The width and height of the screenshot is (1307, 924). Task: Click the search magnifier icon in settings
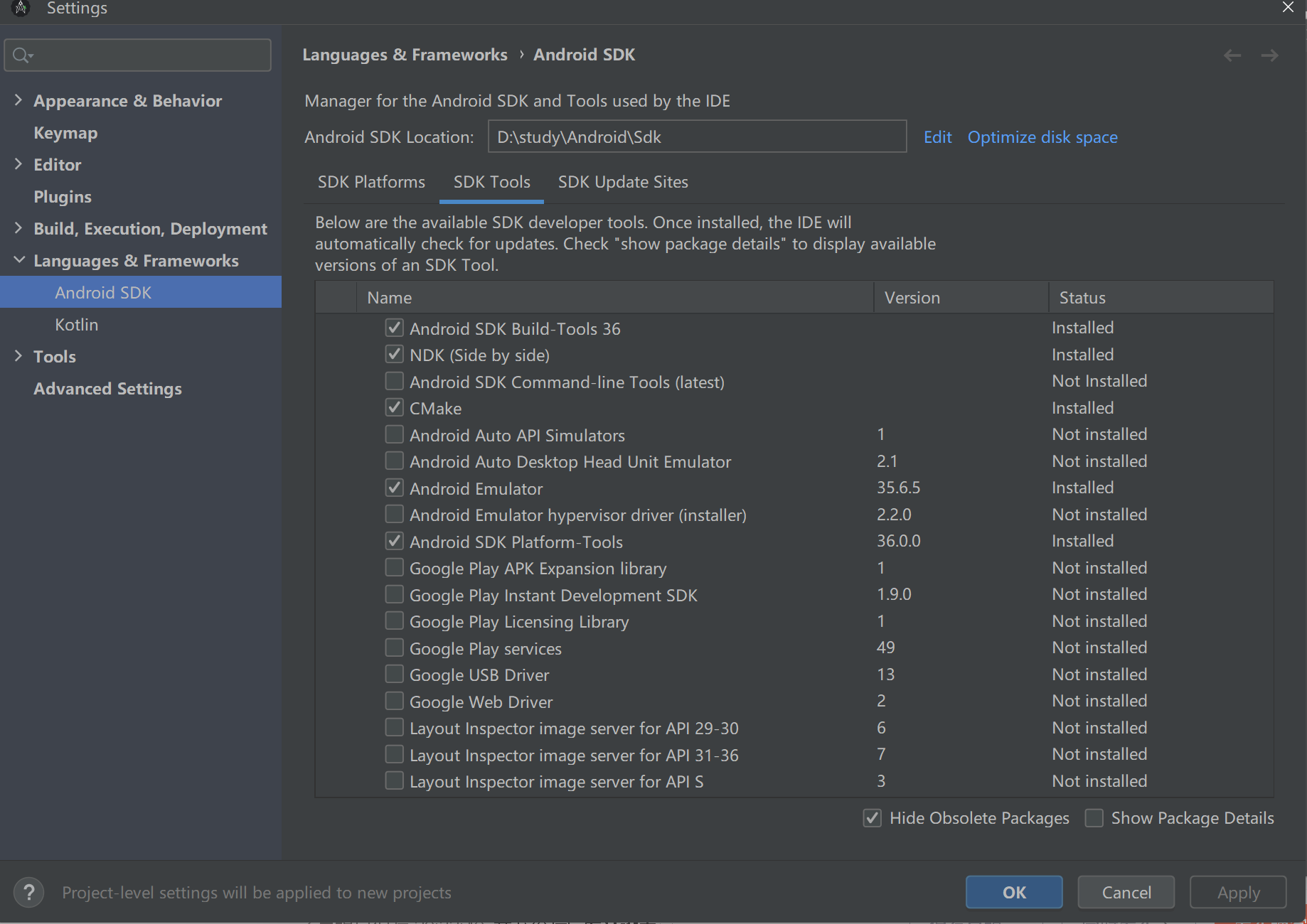click(x=22, y=55)
